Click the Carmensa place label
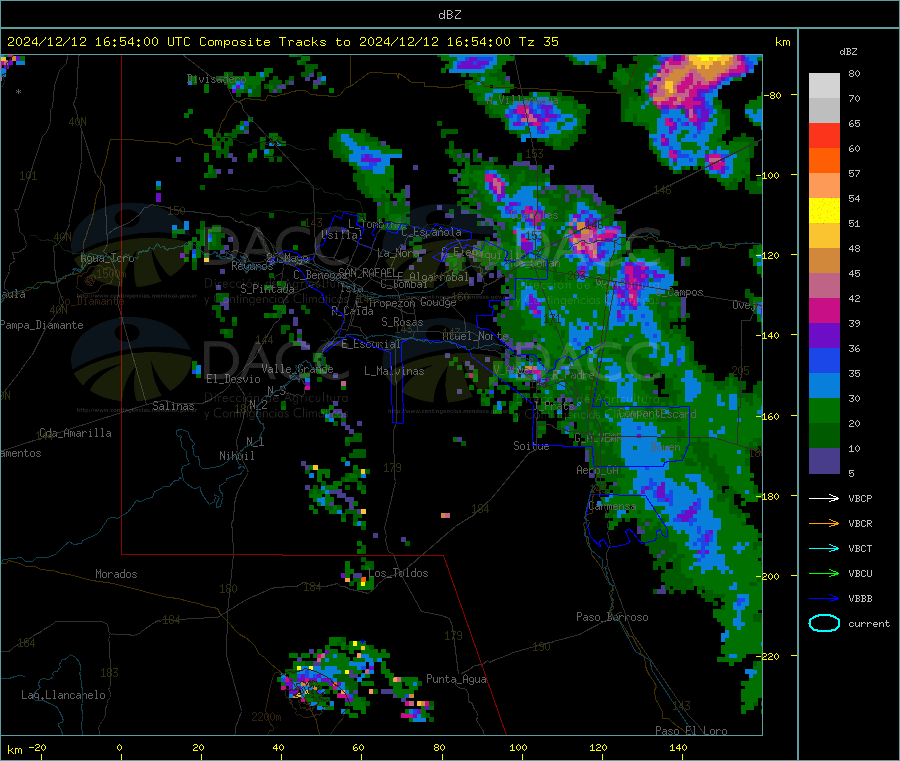 [x=612, y=506]
